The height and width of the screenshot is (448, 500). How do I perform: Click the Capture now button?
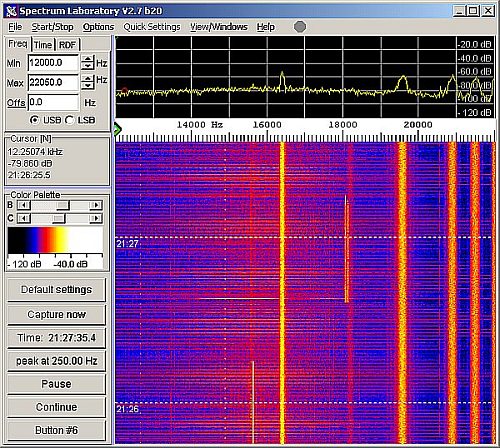pos(56,314)
